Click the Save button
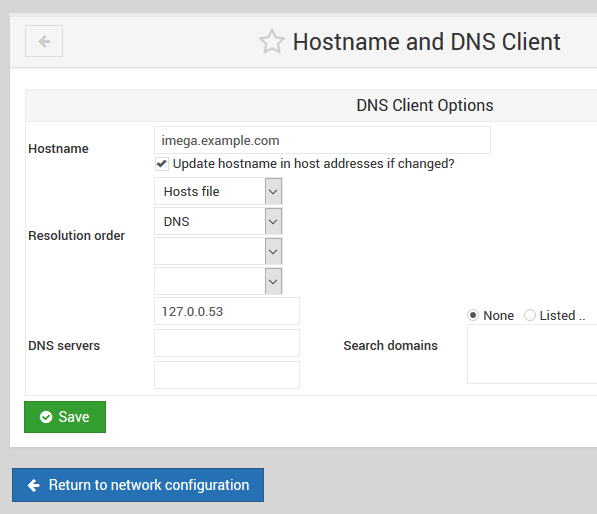 (65, 417)
